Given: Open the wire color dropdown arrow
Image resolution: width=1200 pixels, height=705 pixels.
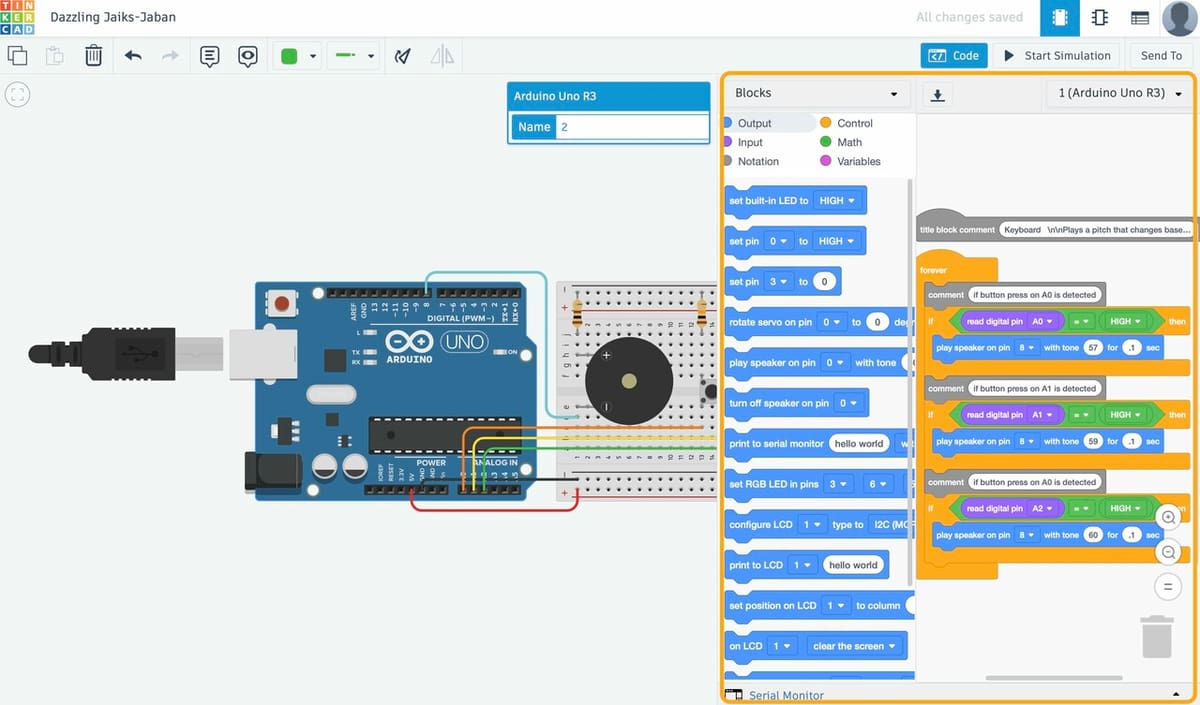Looking at the screenshot, I should (372, 56).
